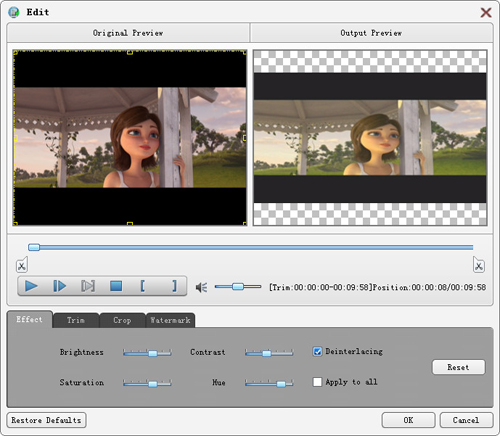Click the Saturation slider handle
The image size is (500, 436).
coord(153,384)
